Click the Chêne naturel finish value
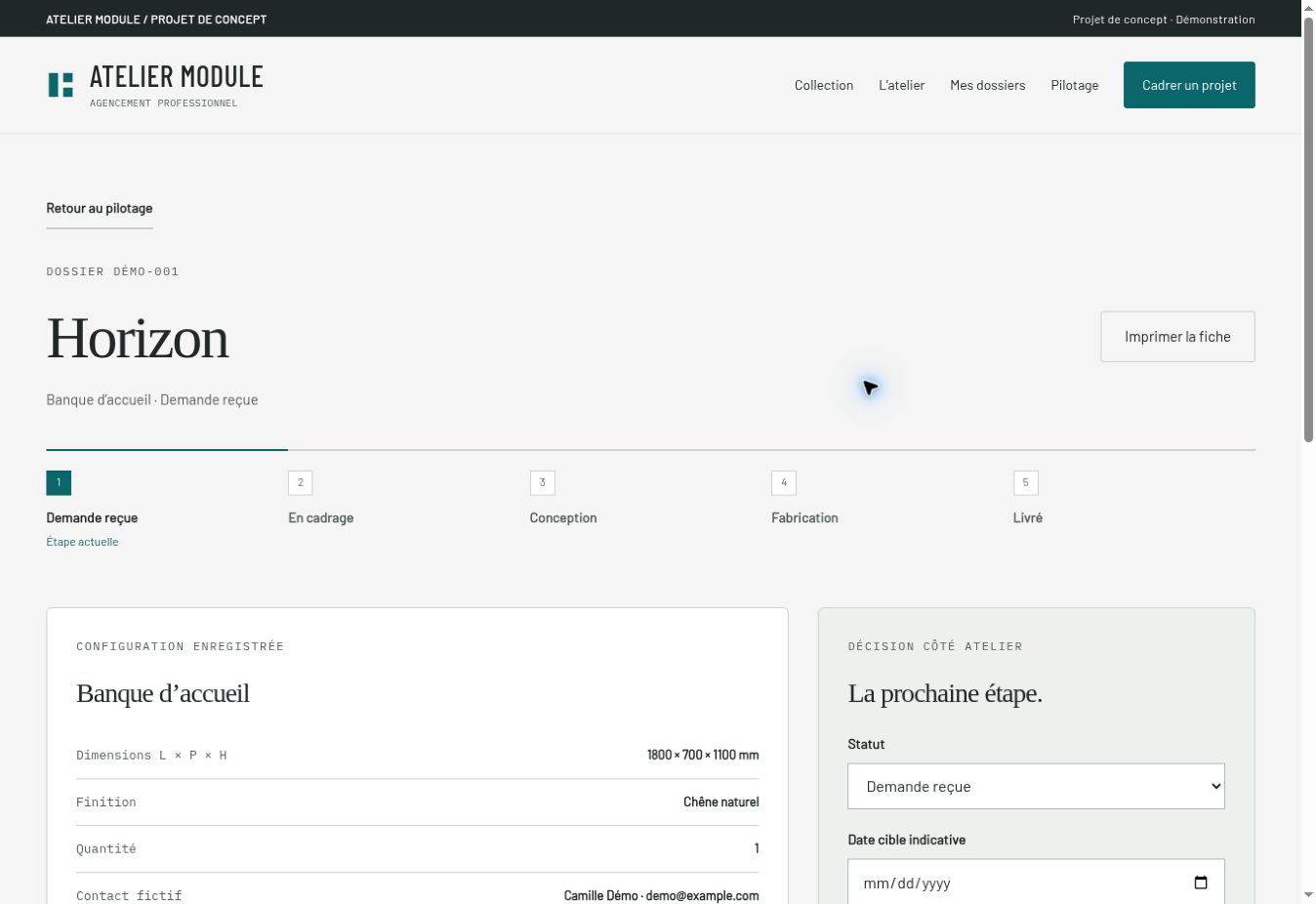 721,801
